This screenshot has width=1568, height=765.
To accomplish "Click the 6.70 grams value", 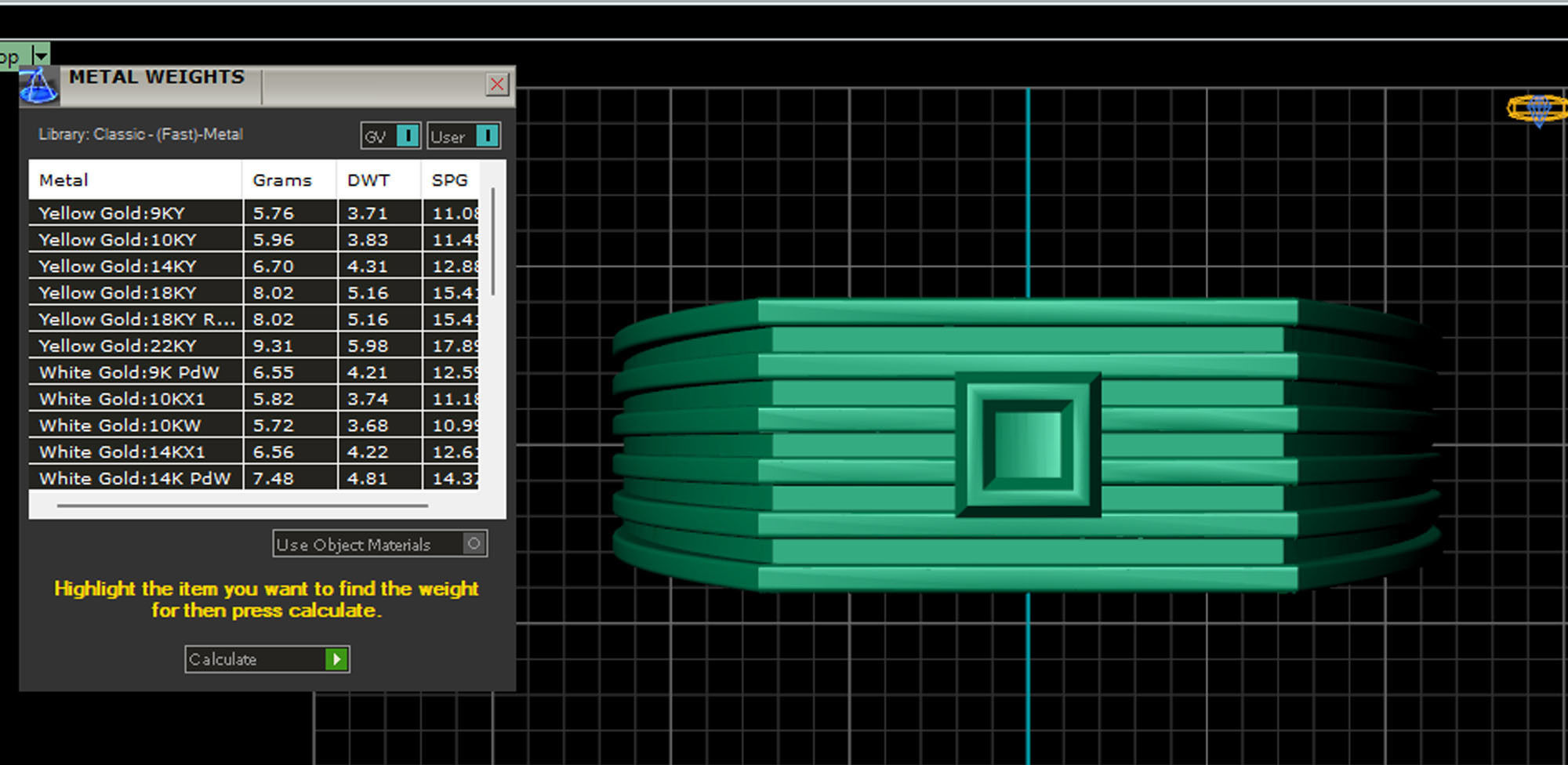I will click(x=274, y=266).
